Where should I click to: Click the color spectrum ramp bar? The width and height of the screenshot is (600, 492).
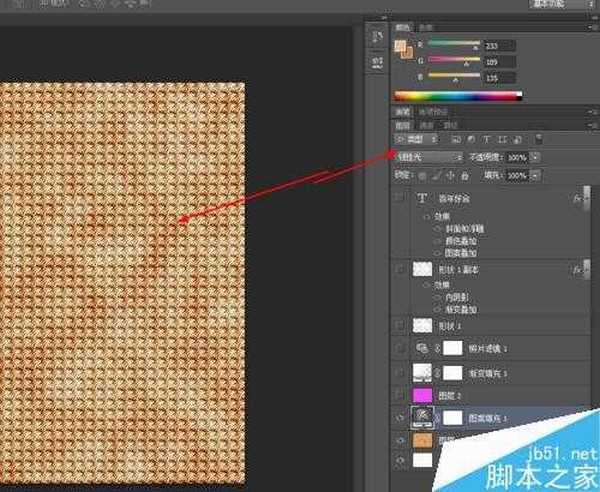(457, 96)
